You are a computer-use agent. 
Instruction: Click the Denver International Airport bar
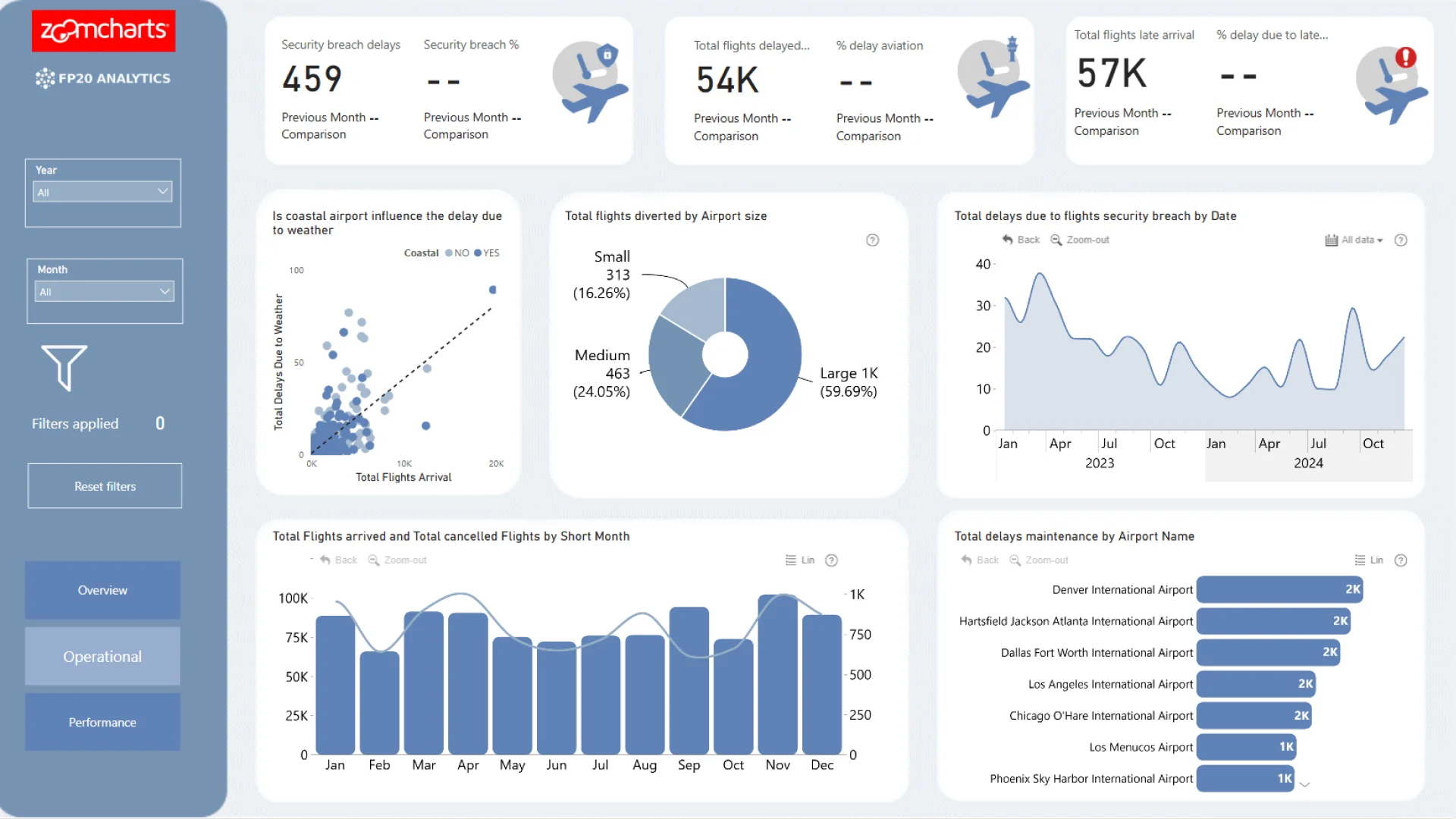[1279, 589]
